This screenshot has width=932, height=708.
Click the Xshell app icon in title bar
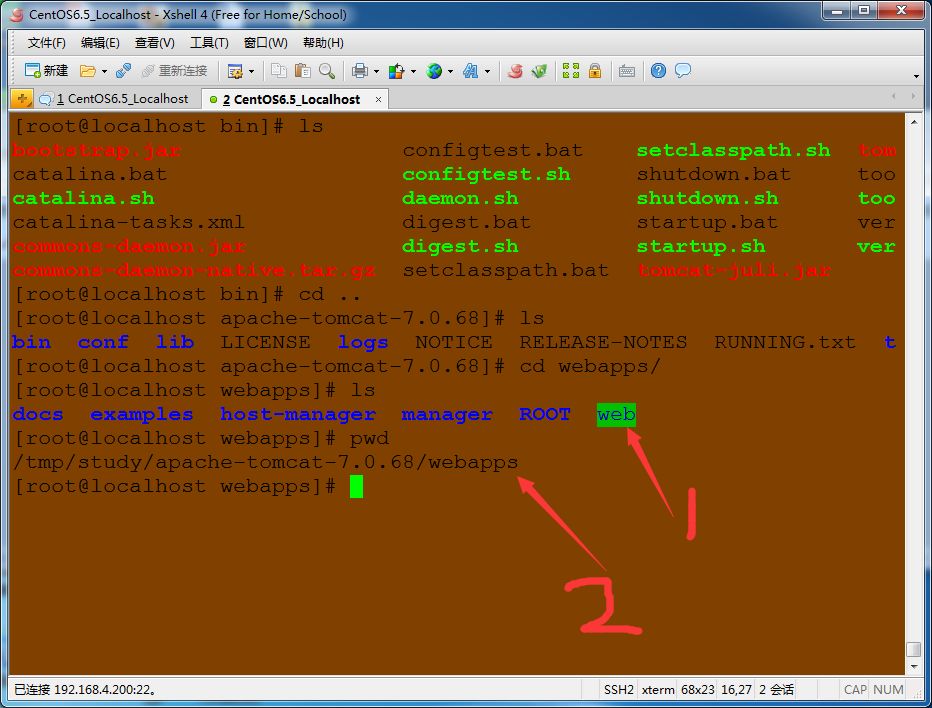(18, 15)
